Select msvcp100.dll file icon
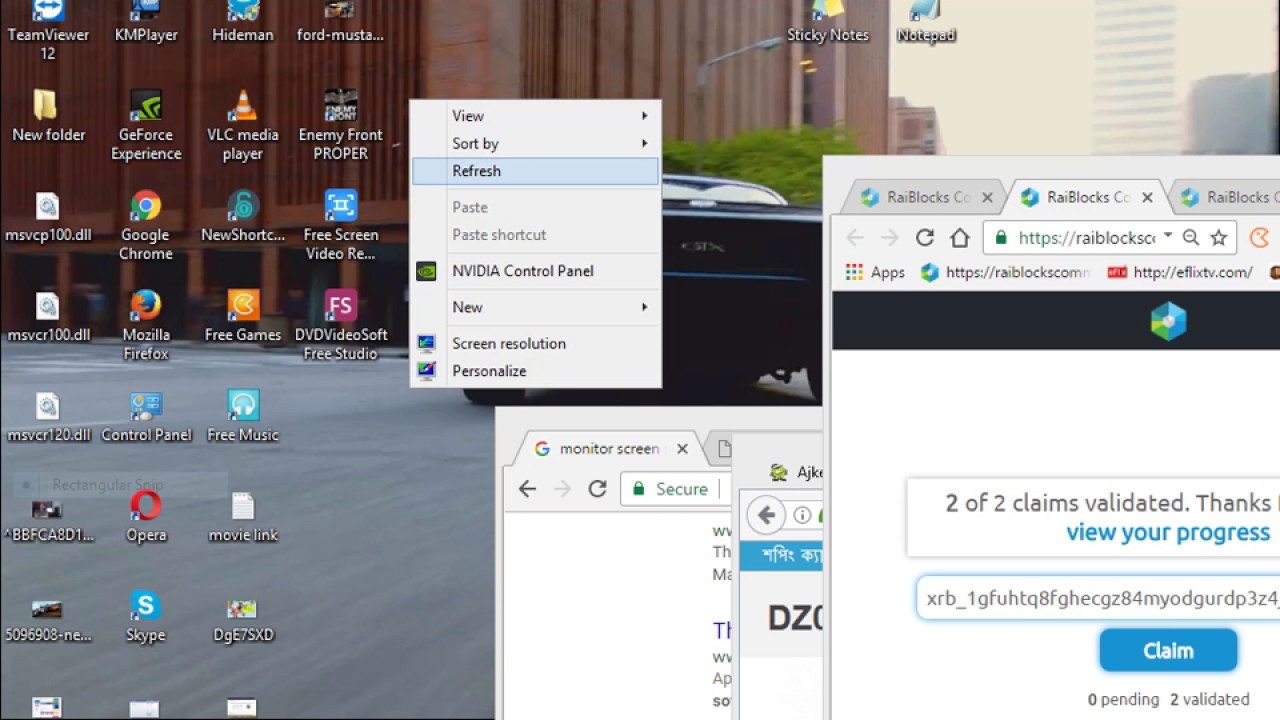 [x=48, y=216]
